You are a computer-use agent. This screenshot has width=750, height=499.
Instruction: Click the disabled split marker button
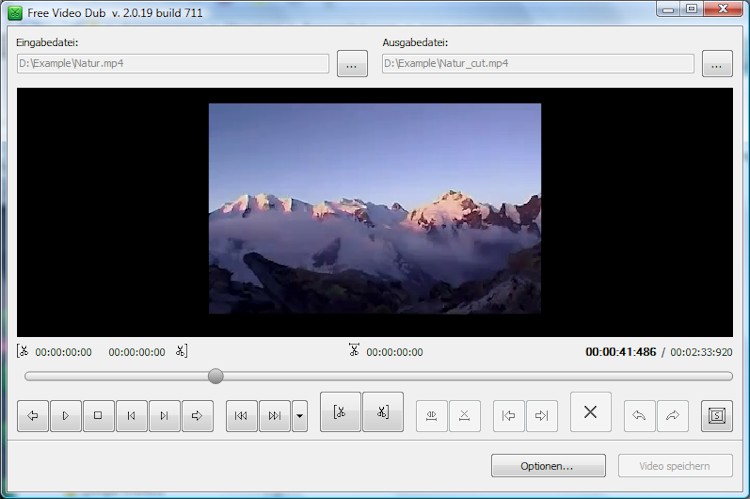pos(431,416)
